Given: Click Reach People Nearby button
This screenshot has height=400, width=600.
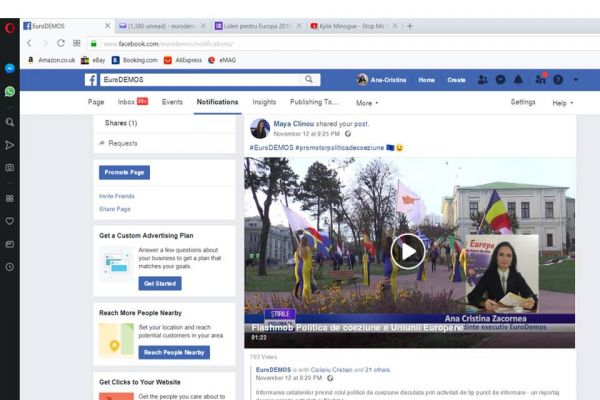Looking at the screenshot, I should 174,353.
